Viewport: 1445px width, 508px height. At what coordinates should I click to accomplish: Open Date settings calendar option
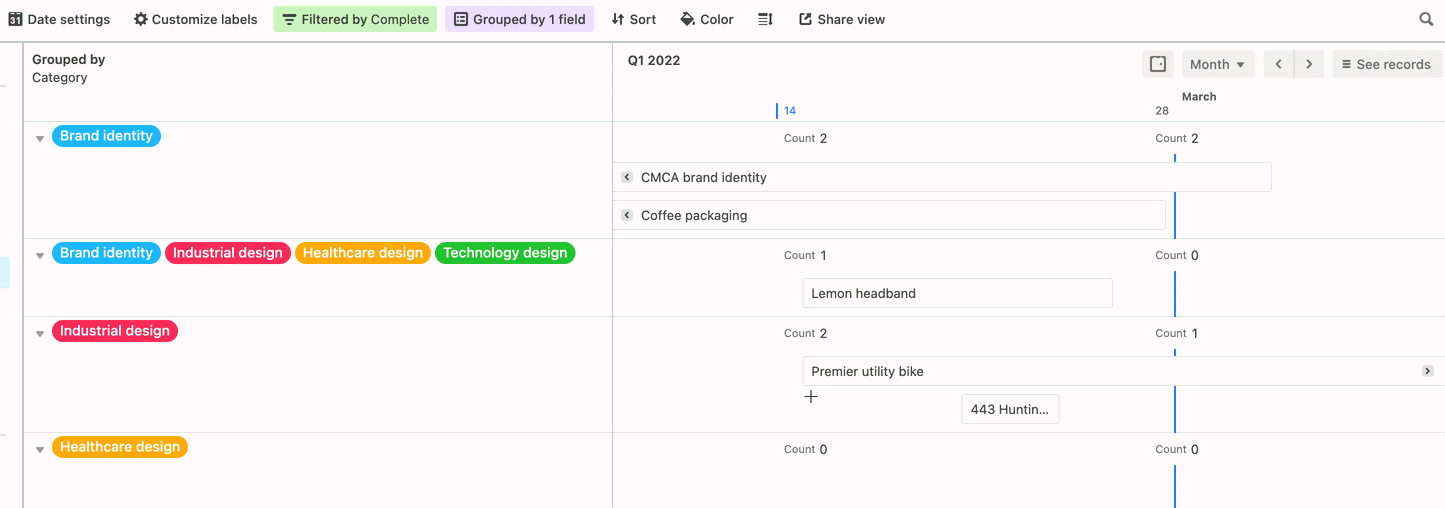click(59, 19)
